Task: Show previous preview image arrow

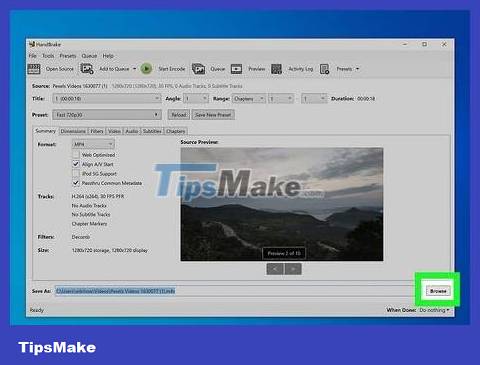Action: tap(275, 269)
